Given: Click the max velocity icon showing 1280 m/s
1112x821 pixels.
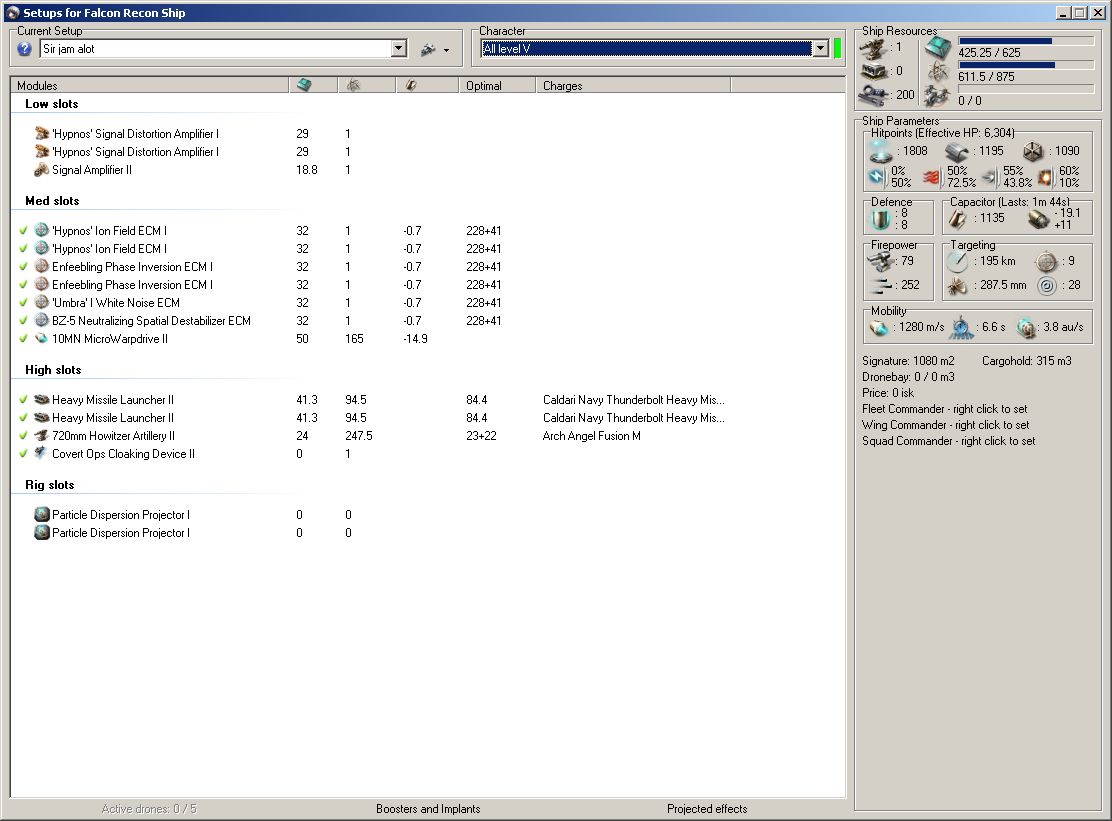Looking at the screenshot, I should click(879, 328).
